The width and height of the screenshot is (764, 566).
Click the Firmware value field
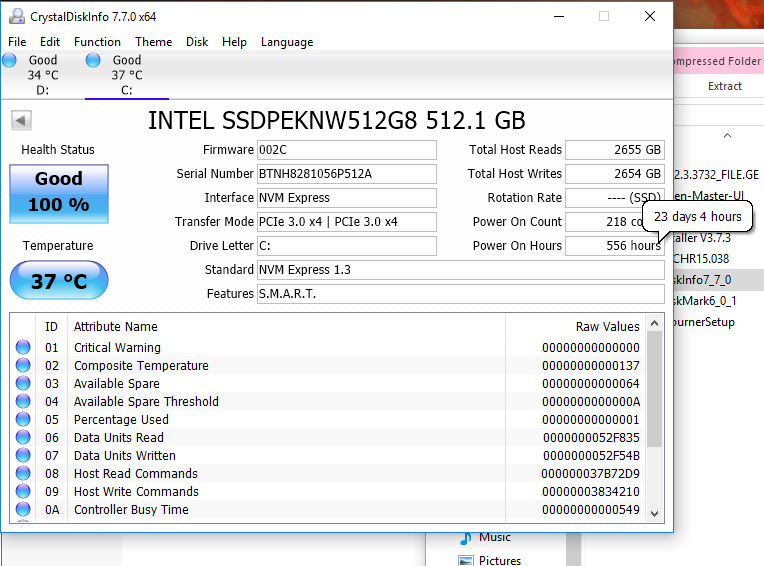[347, 150]
